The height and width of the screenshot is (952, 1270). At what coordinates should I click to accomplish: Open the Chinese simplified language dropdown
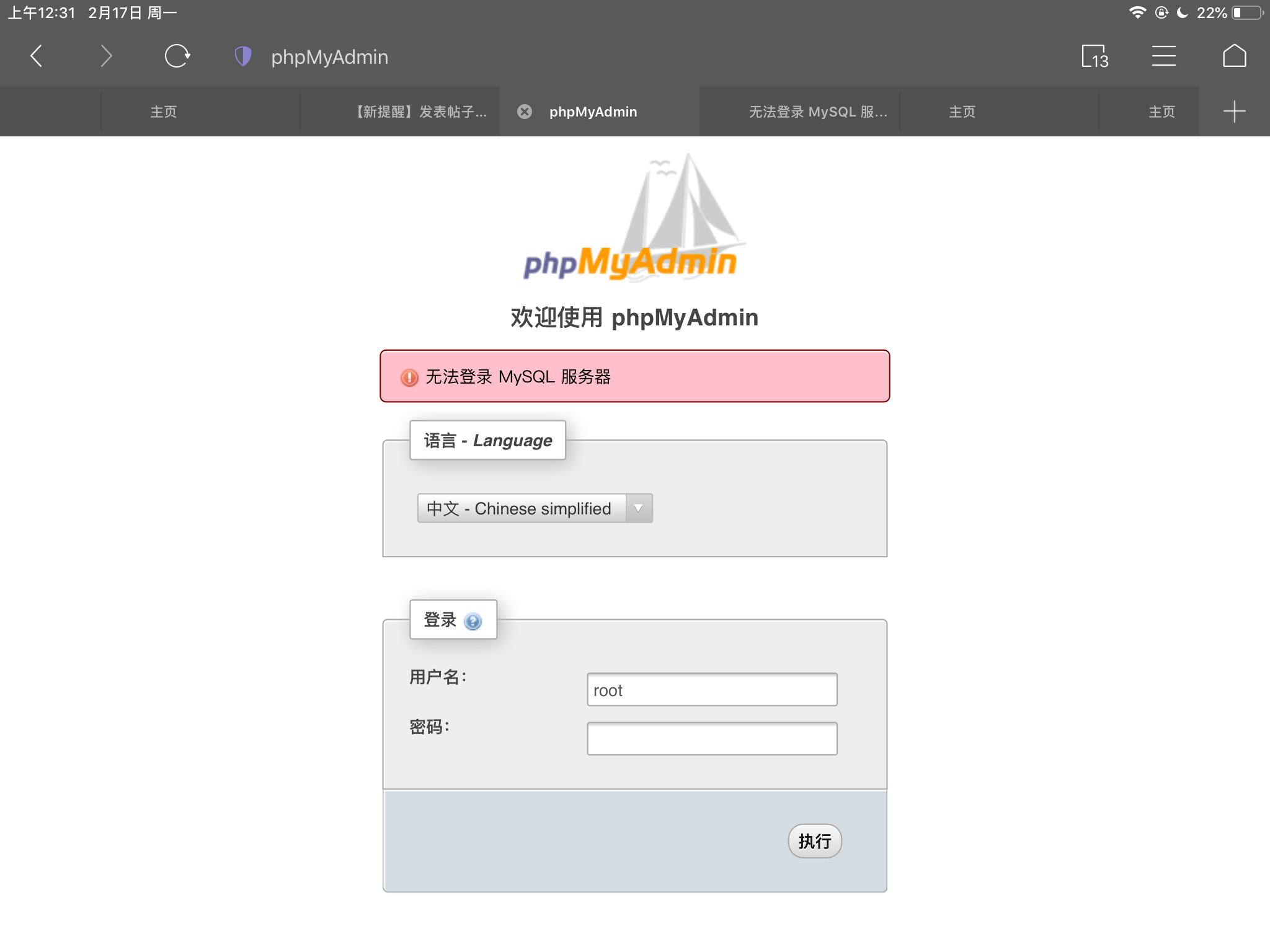tap(521, 508)
